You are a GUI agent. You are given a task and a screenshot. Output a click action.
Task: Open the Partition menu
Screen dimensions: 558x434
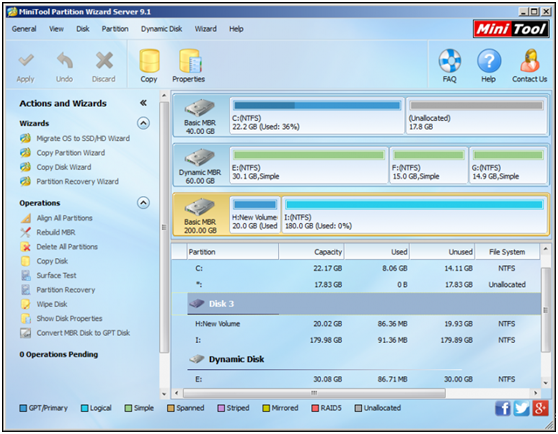(115, 29)
